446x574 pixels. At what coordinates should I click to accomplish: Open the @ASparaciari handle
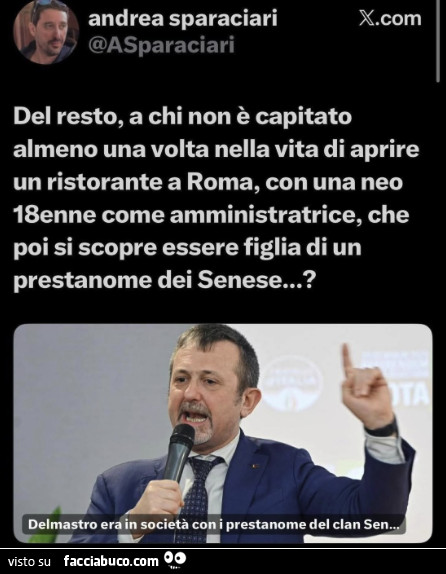click(x=161, y=46)
